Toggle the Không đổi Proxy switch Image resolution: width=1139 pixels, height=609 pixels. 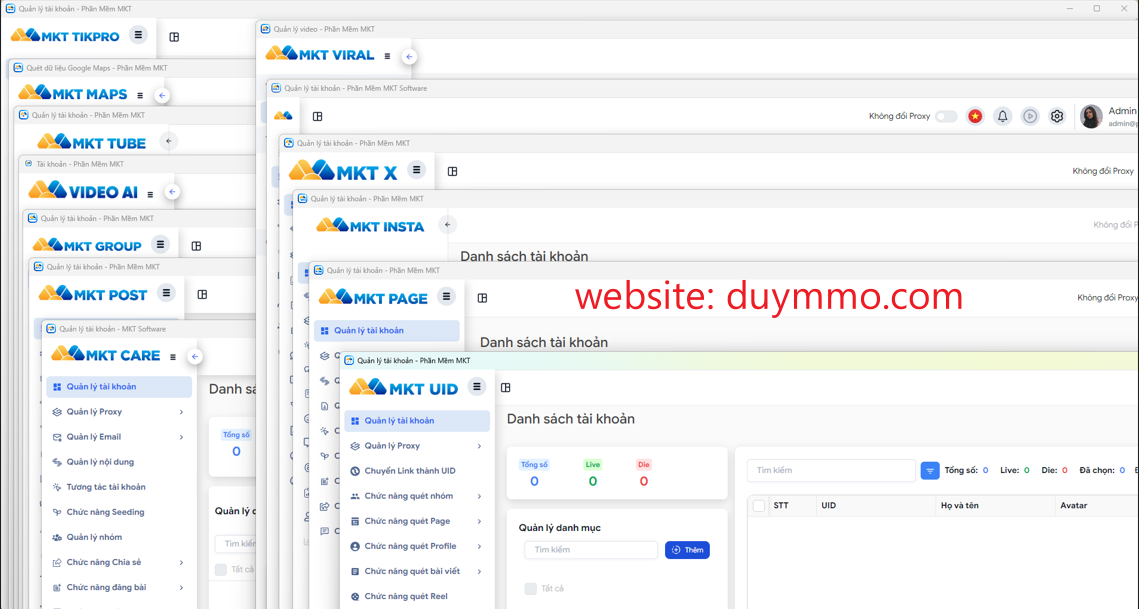[x=946, y=116]
